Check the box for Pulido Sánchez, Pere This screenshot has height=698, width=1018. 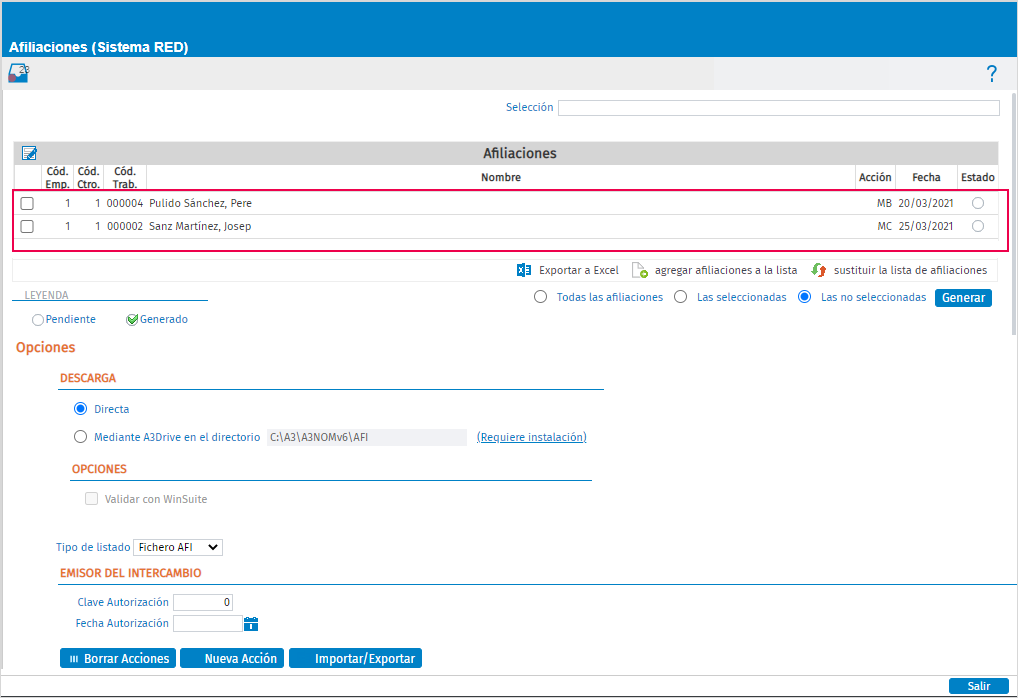point(27,203)
